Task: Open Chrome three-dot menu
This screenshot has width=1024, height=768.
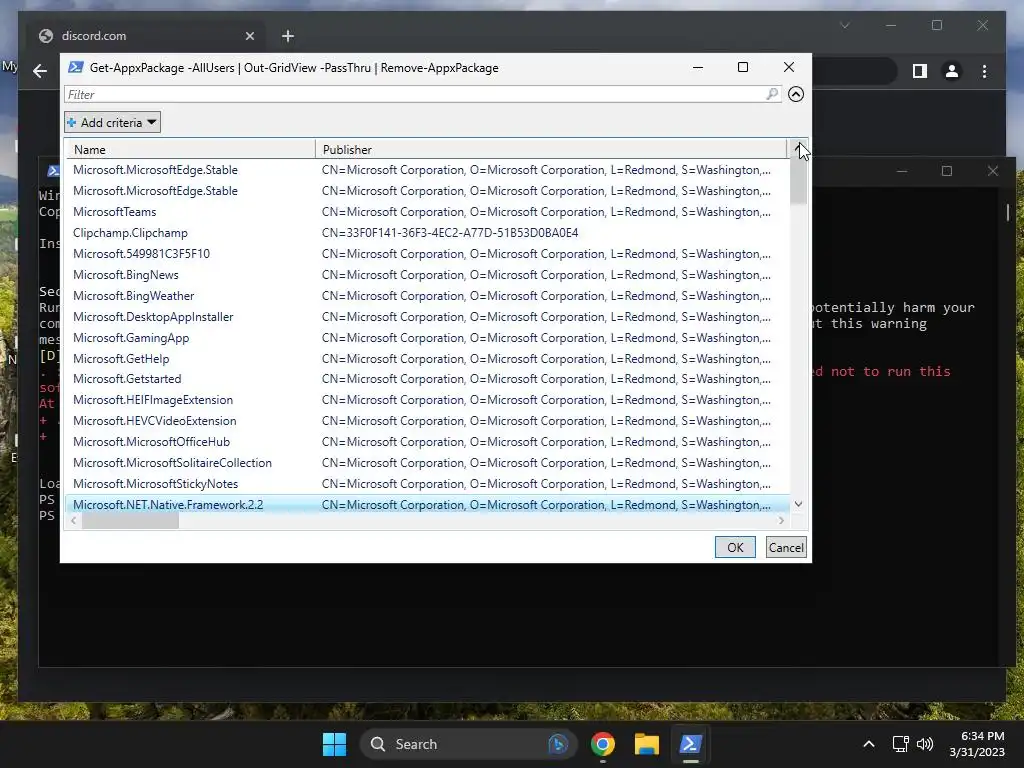Action: click(984, 71)
